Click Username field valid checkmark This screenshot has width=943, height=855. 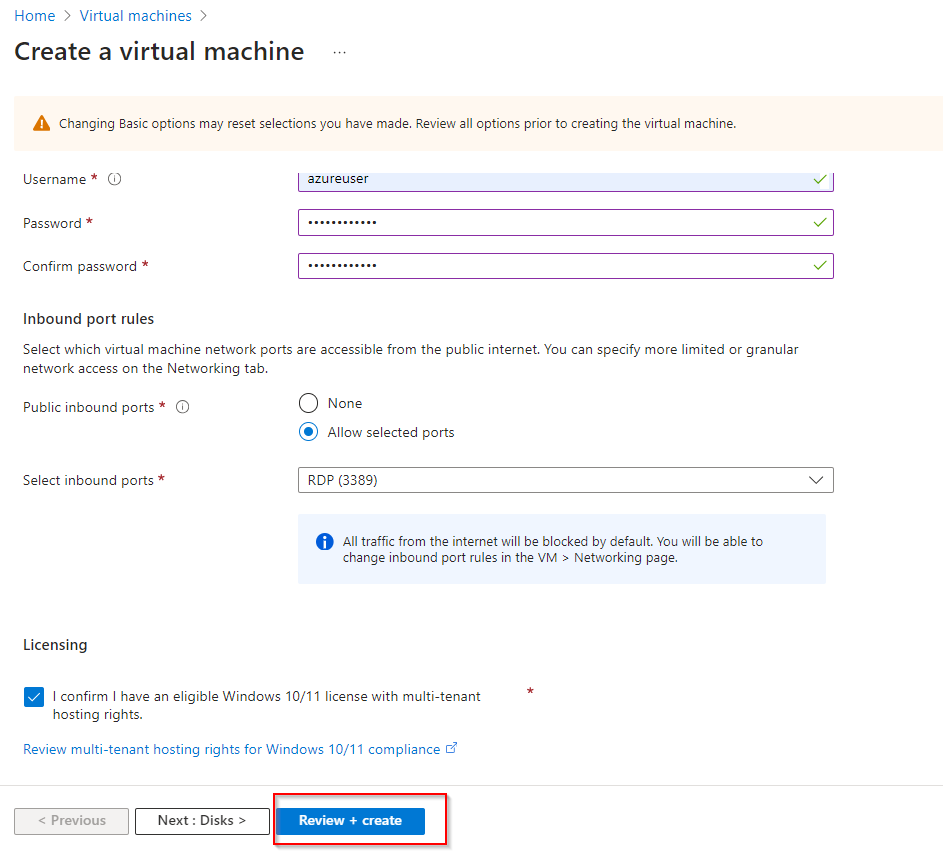[x=820, y=179]
